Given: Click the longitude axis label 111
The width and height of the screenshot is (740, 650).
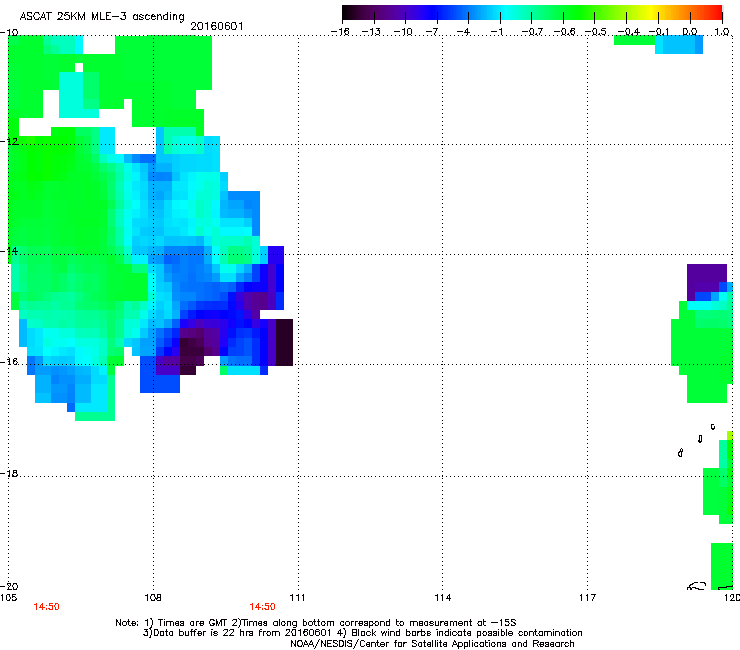Looking at the screenshot, I should [297, 598].
